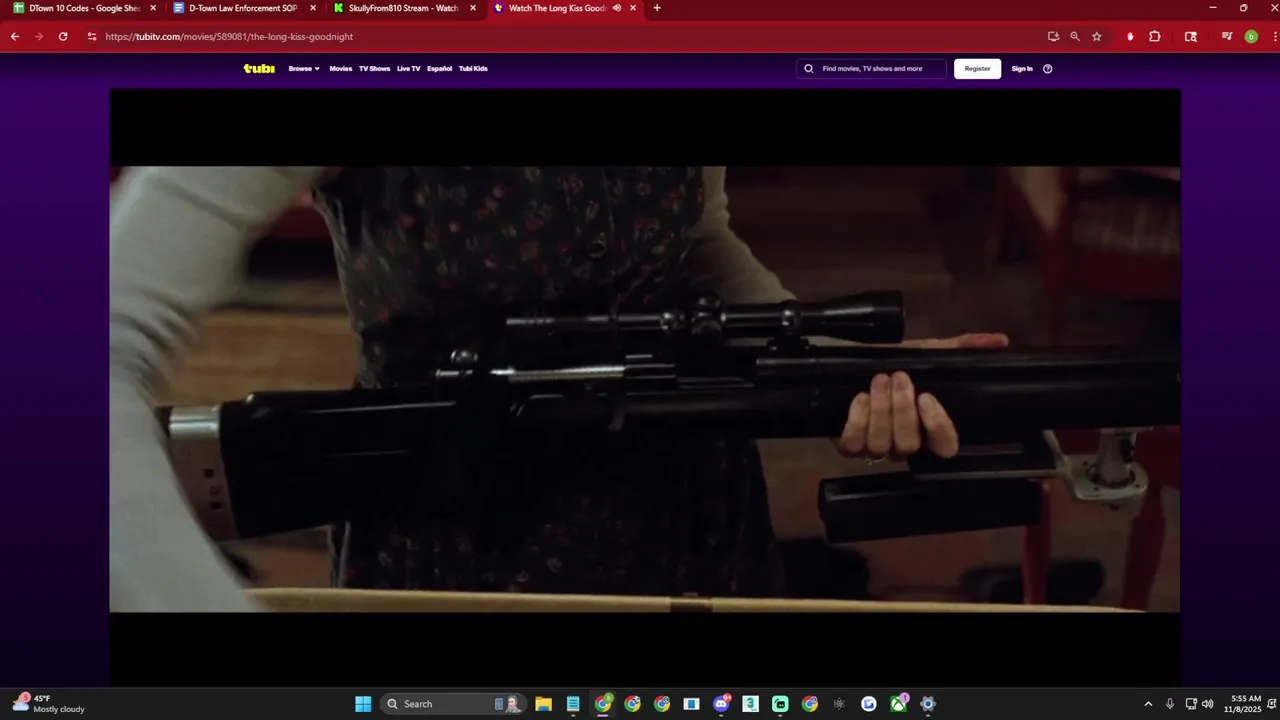This screenshot has width=1280, height=720.
Task: Open the Xbox app on the taskbar
Action: coord(899,704)
